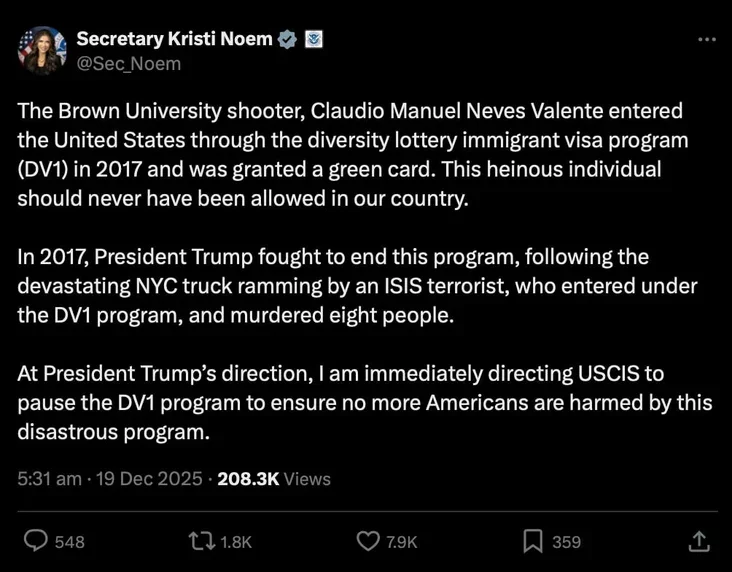
Task: Open the three-dot more options menu
Action: [706, 39]
